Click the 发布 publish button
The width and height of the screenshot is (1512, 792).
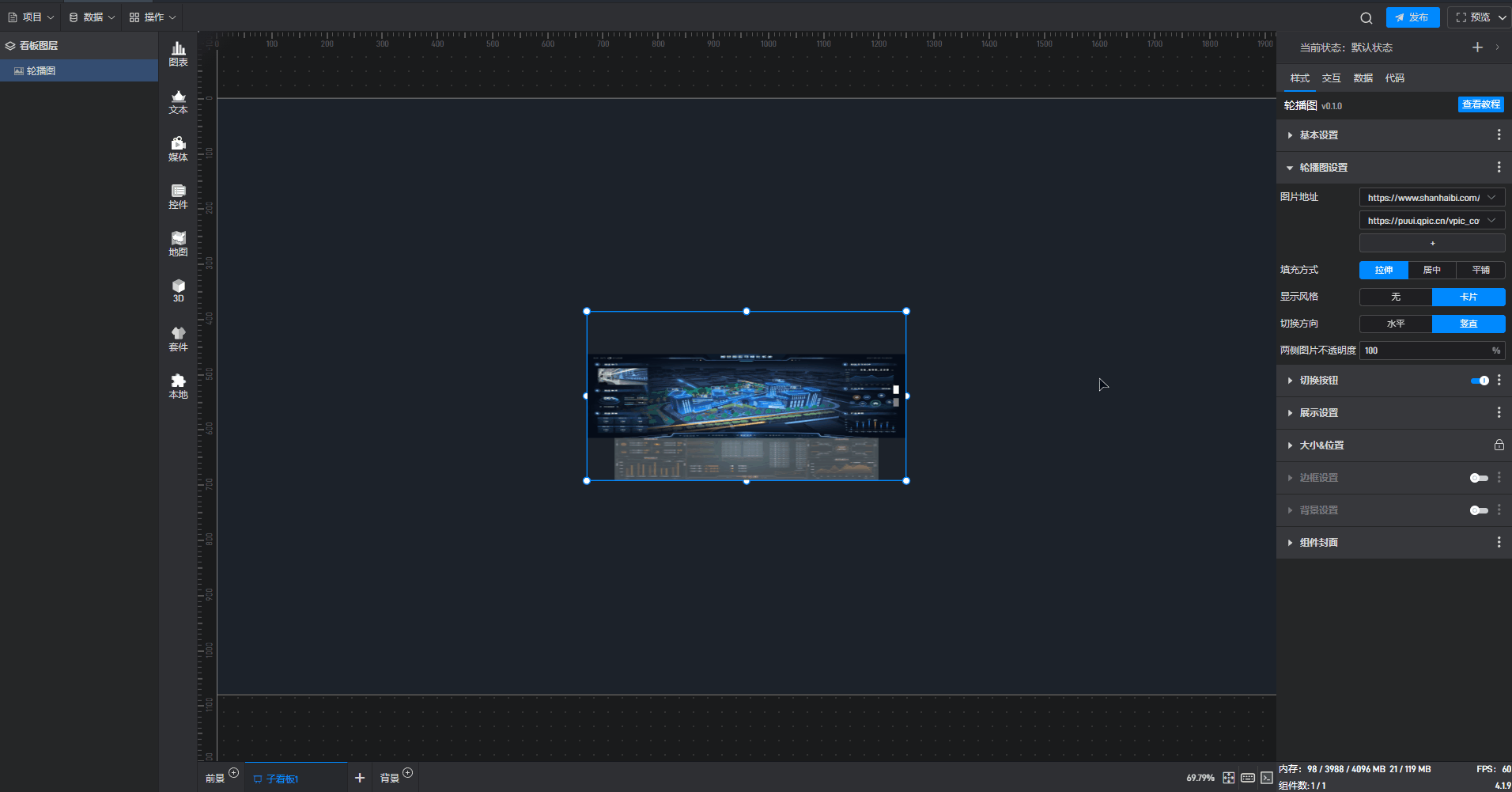point(1412,17)
